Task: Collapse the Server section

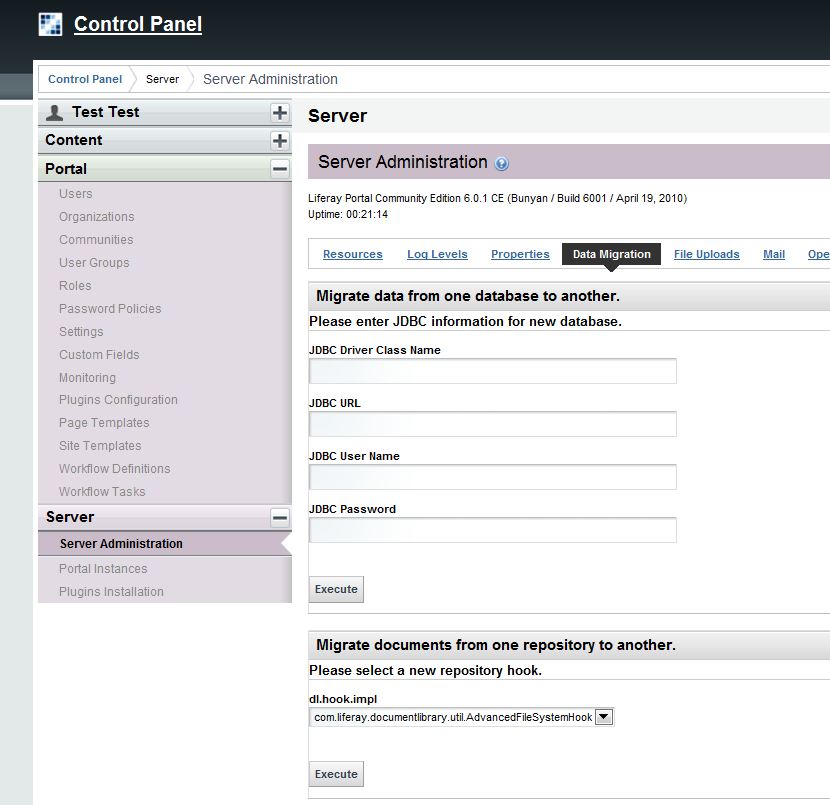Action: pyautogui.click(x=280, y=517)
